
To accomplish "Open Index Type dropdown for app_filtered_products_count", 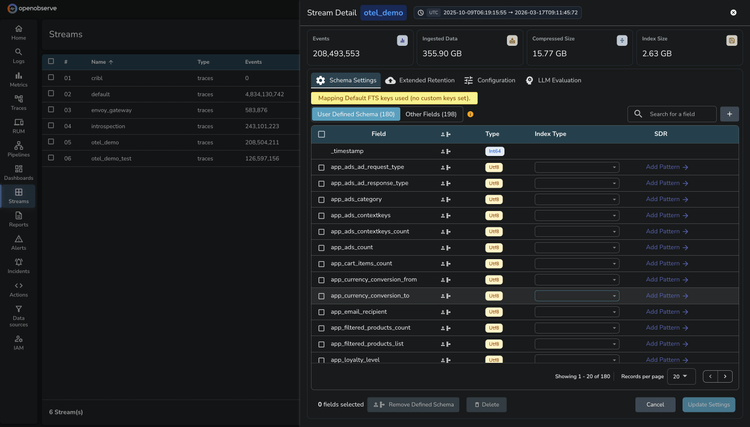I will point(577,328).
